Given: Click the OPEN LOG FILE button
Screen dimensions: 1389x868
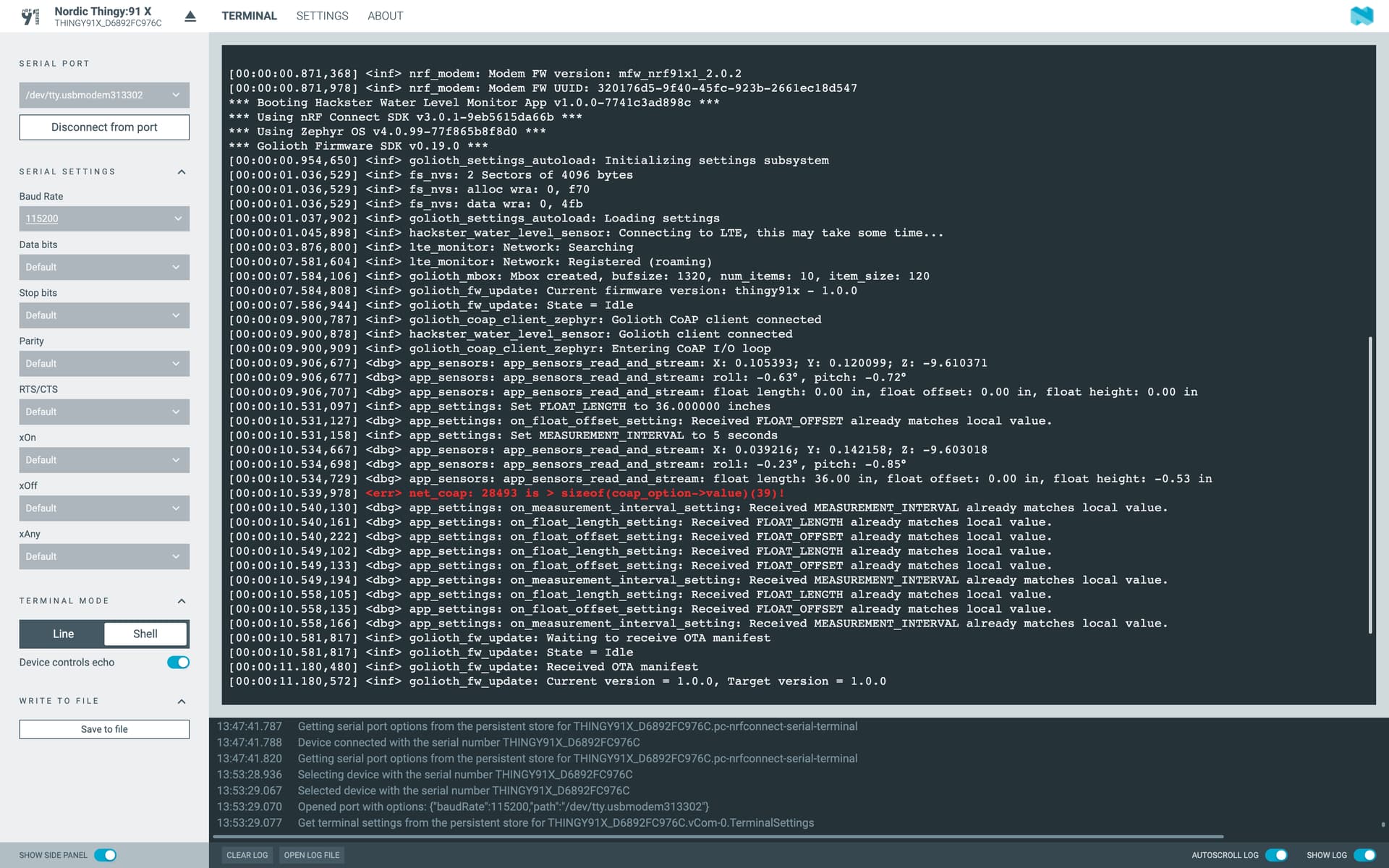Looking at the screenshot, I should click(x=312, y=855).
